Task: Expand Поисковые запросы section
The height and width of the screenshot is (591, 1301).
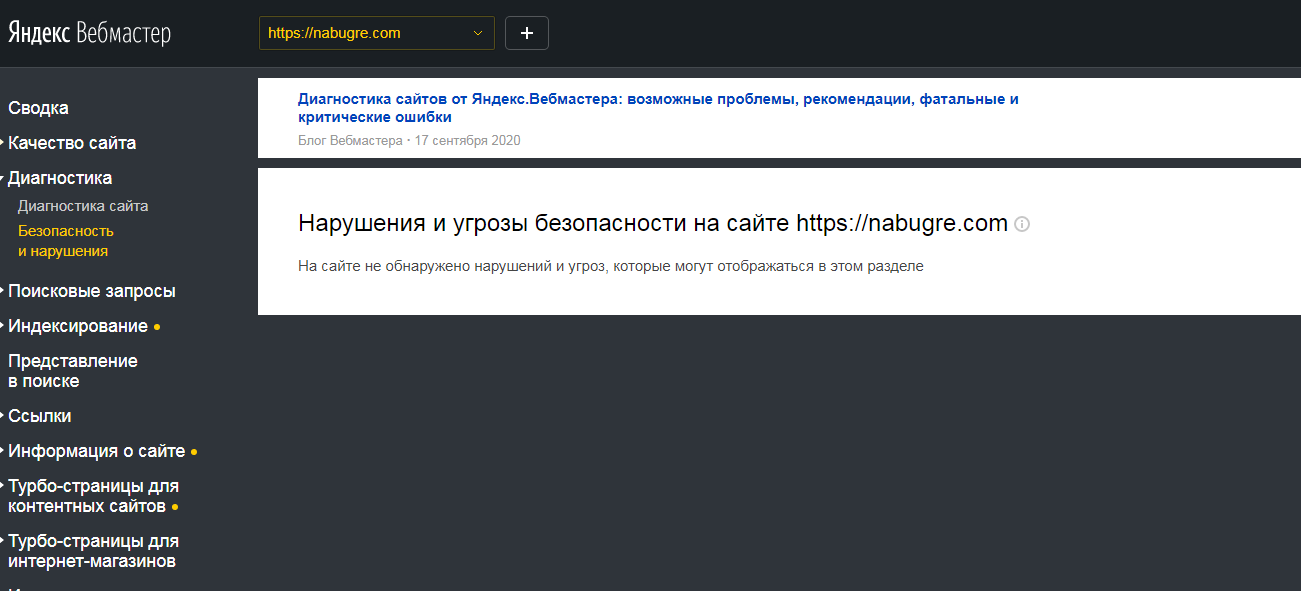Action: click(x=92, y=291)
